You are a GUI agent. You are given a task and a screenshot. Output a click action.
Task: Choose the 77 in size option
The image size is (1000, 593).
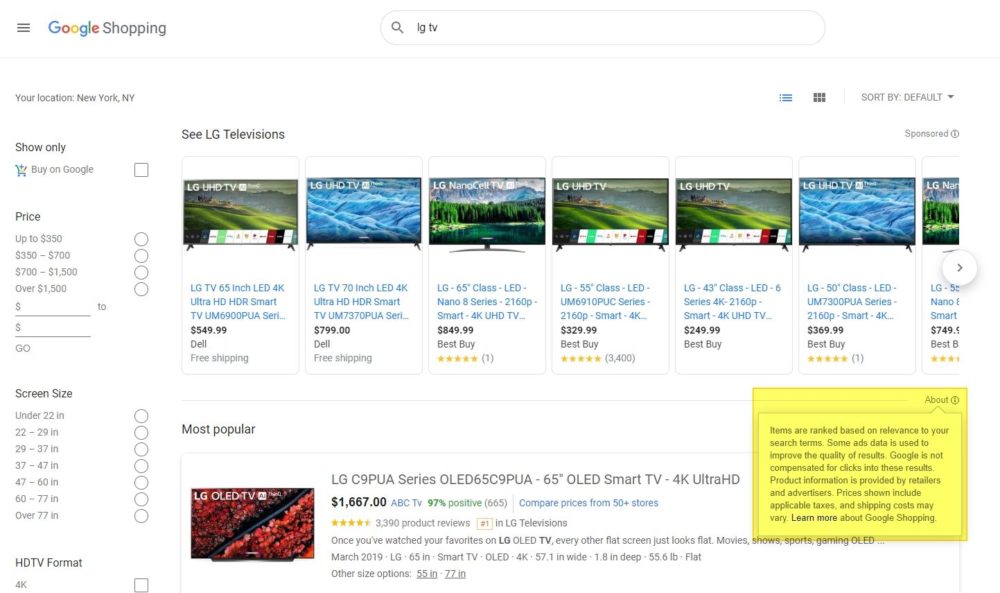455,574
